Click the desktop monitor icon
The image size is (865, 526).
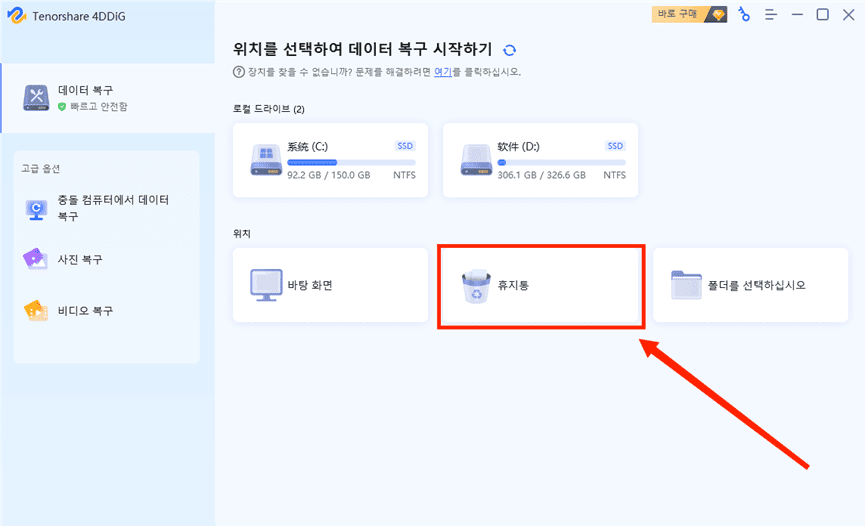click(x=266, y=285)
